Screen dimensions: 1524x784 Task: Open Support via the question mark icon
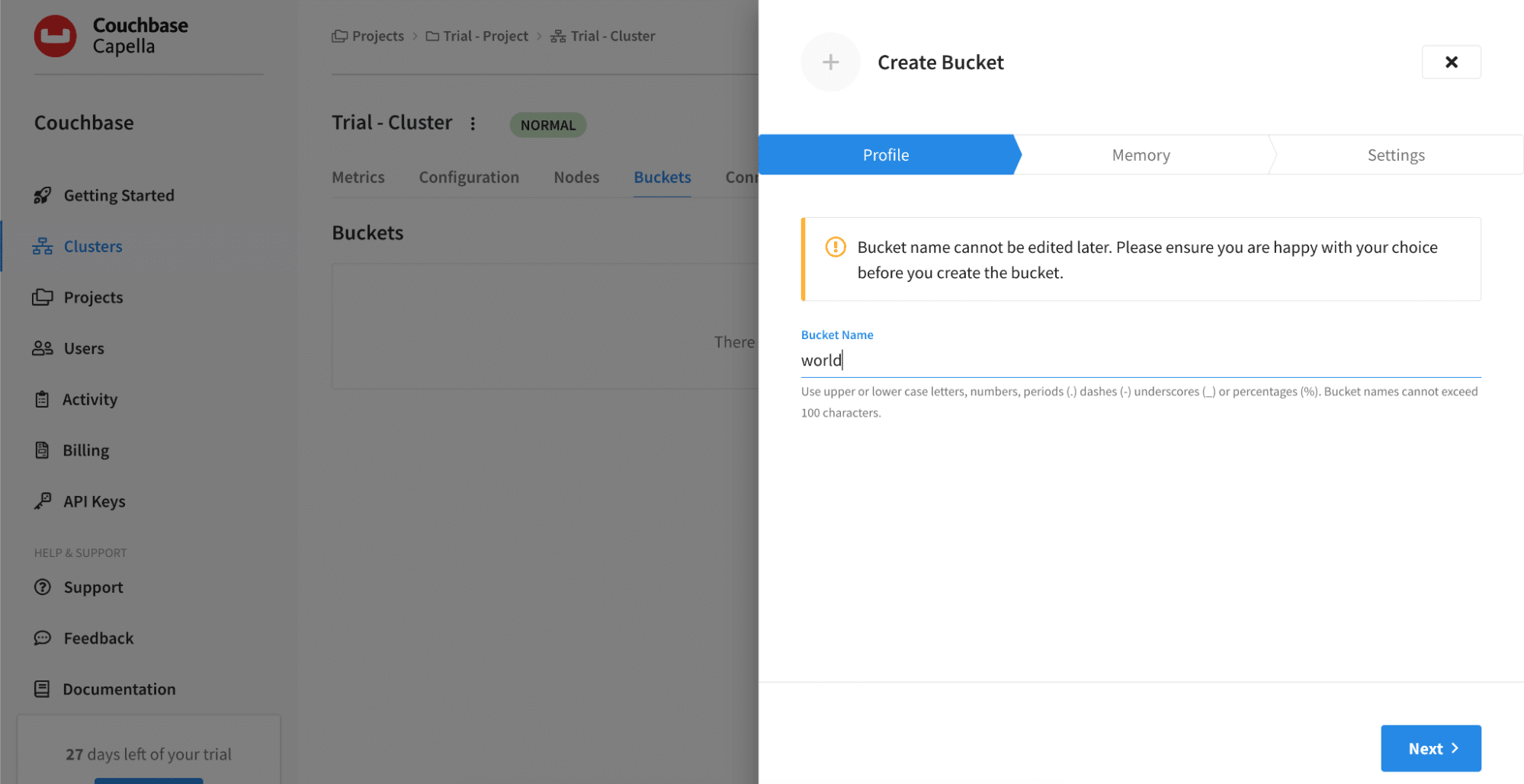(x=42, y=587)
